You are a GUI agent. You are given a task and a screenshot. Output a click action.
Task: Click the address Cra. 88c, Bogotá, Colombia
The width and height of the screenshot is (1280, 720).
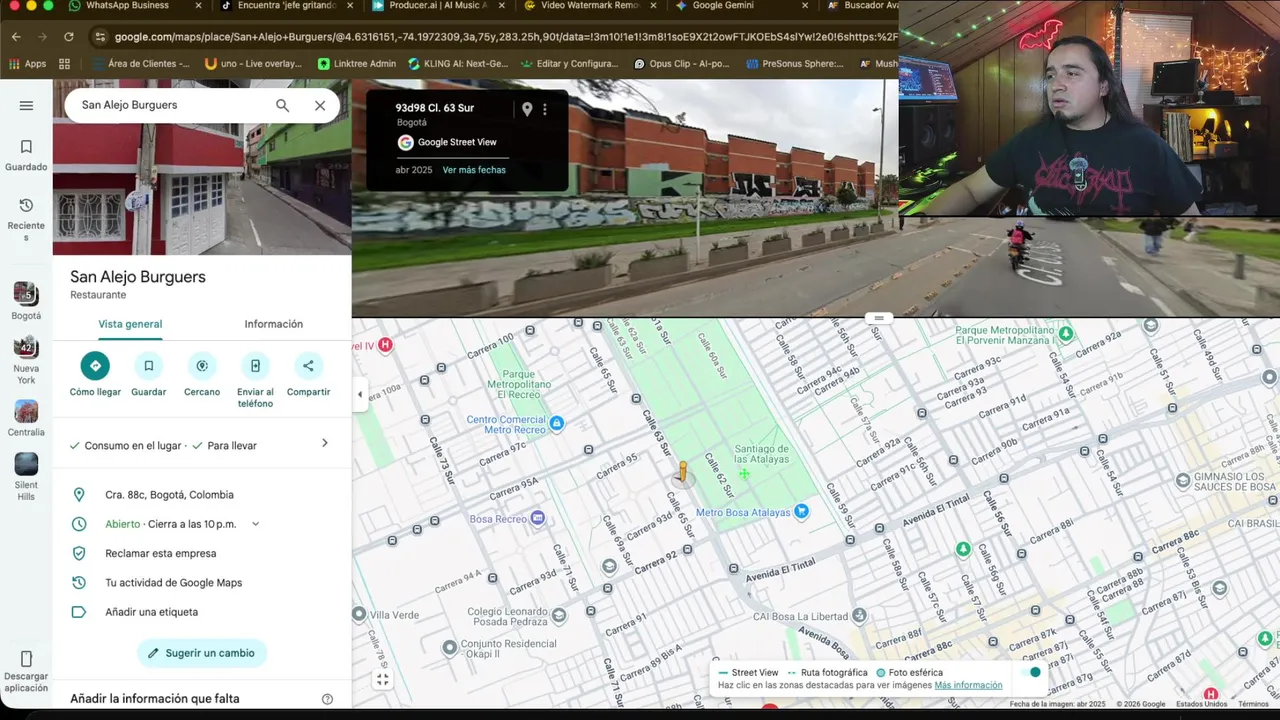pos(169,495)
